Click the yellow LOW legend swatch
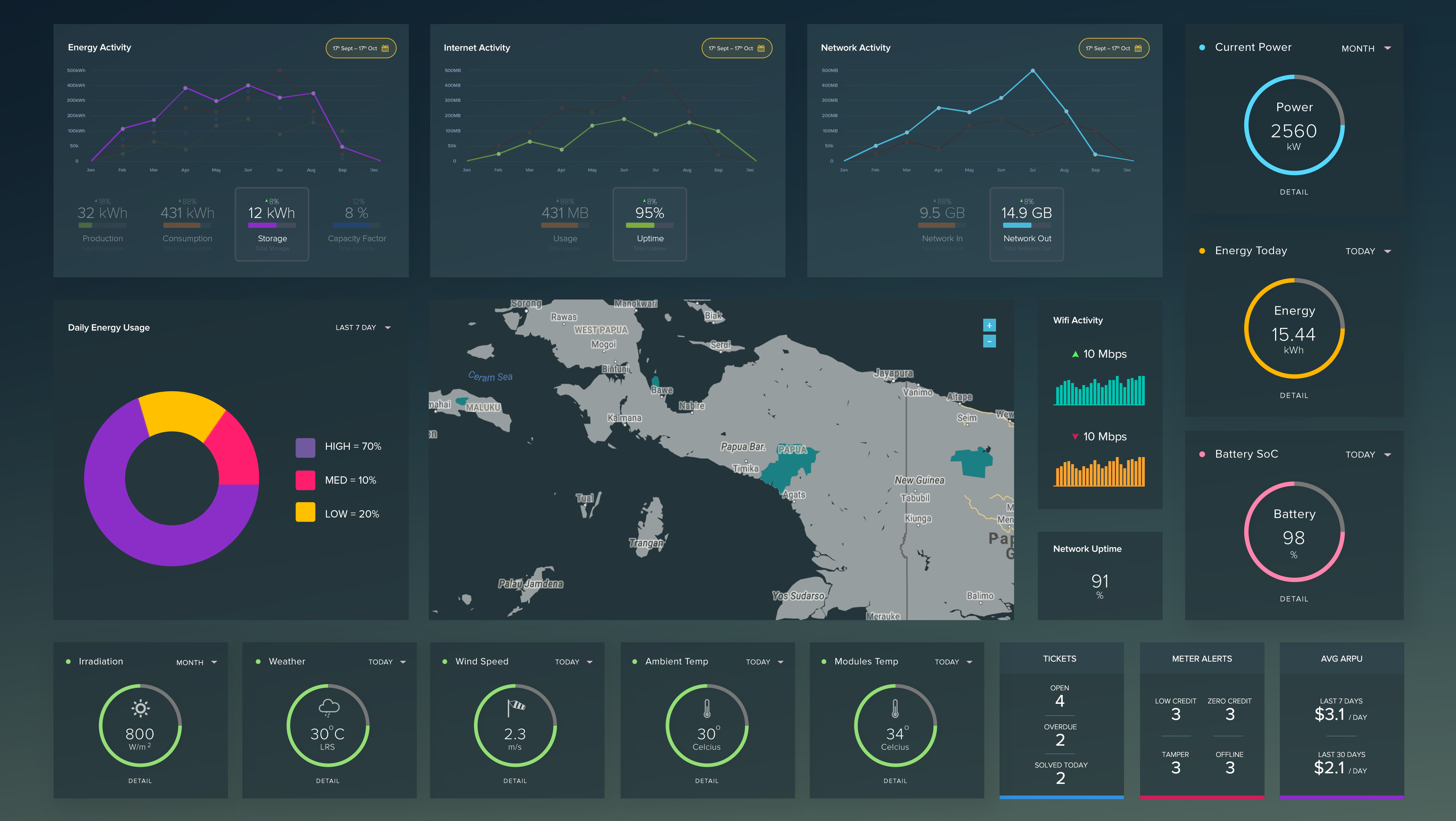 click(x=305, y=512)
